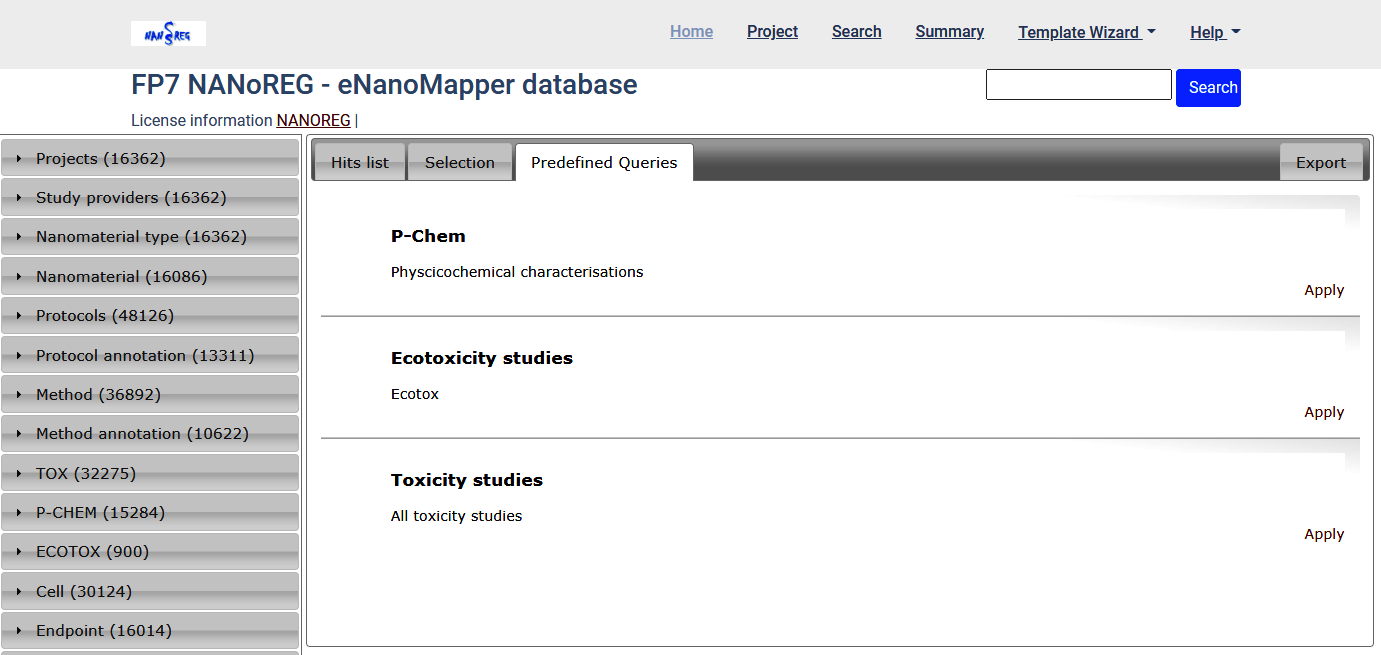The width and height of the screenshot is (1381, 655).
Task: Switch to the Hits list tab
Action: (360, 163)
